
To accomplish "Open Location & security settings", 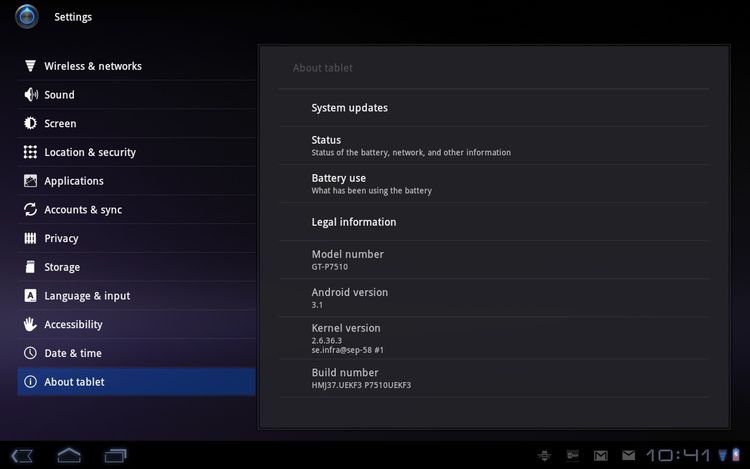I will point(90,153).
